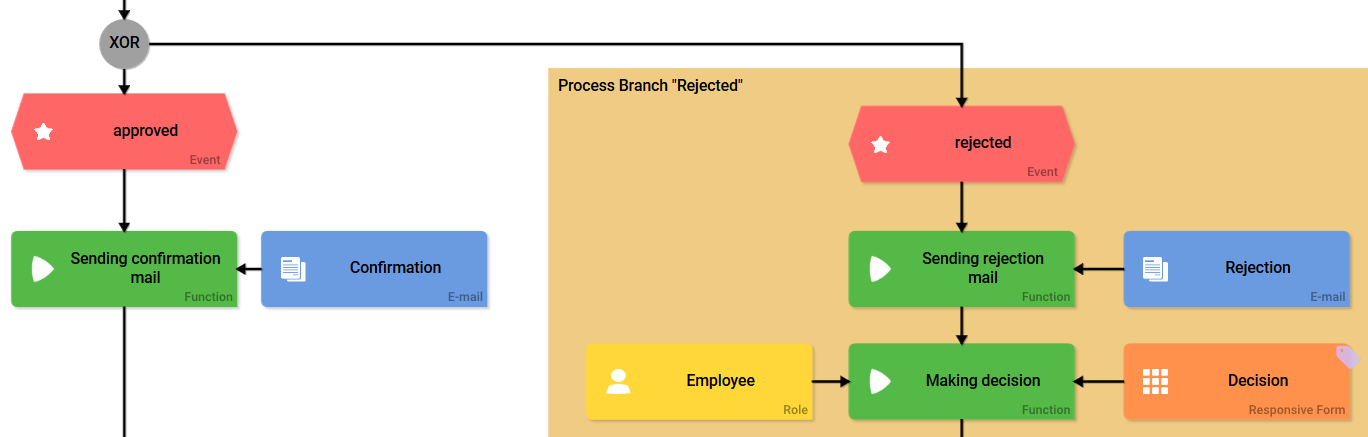This screenshot has width=1368, height=437.
Task: Click the star icon on approved event
Action: click(43, 131)
